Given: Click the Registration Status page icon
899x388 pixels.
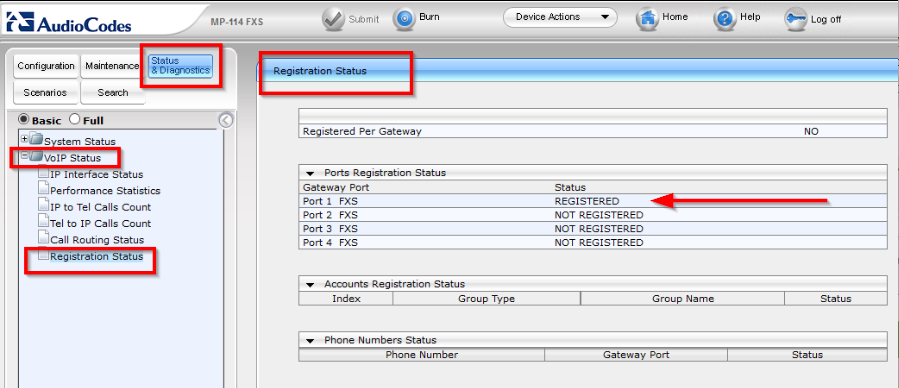Looking at the screenshot, I should pos(44,254).
